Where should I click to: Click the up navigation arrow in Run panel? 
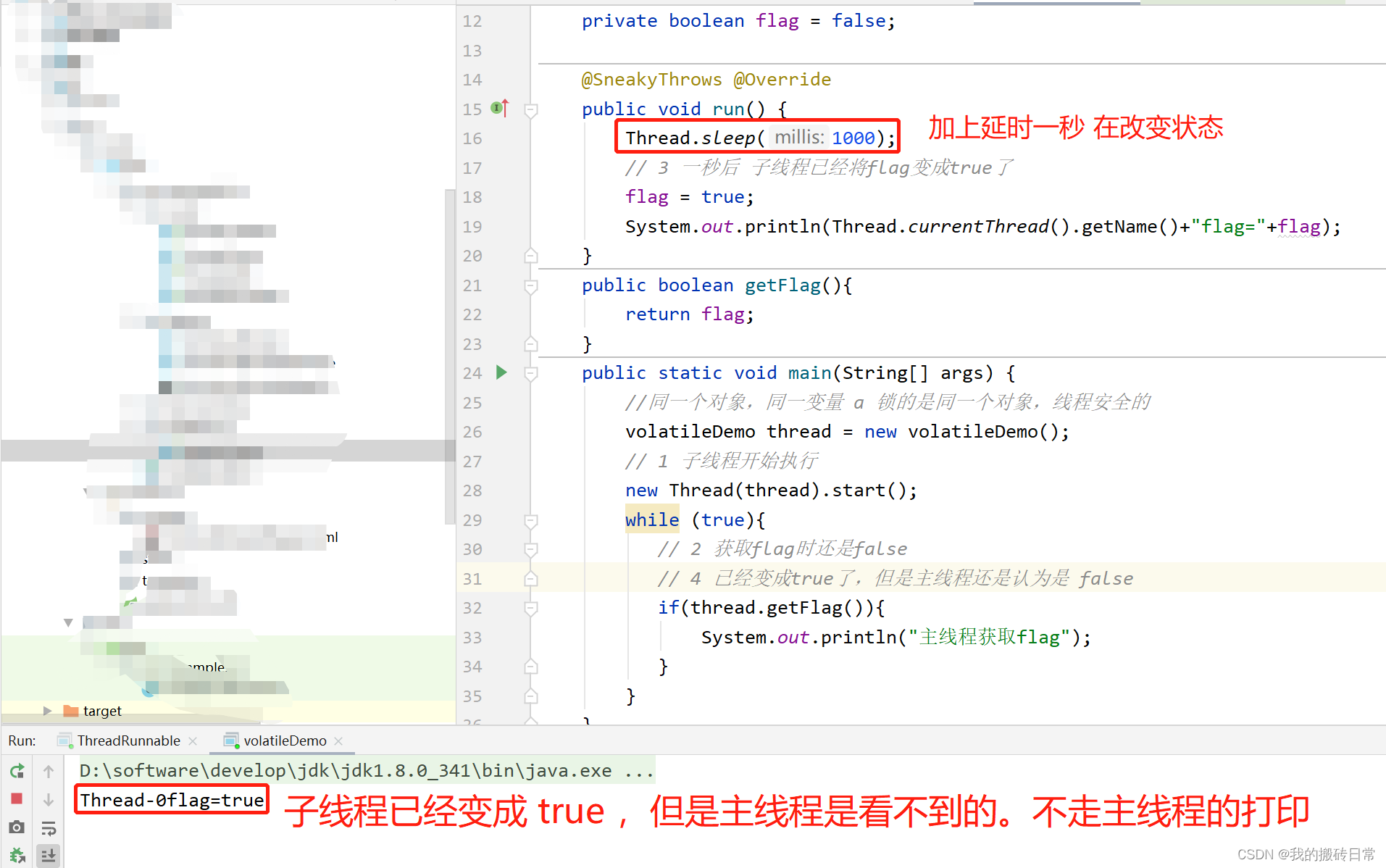pyautogui.click(x=49, y=771)
